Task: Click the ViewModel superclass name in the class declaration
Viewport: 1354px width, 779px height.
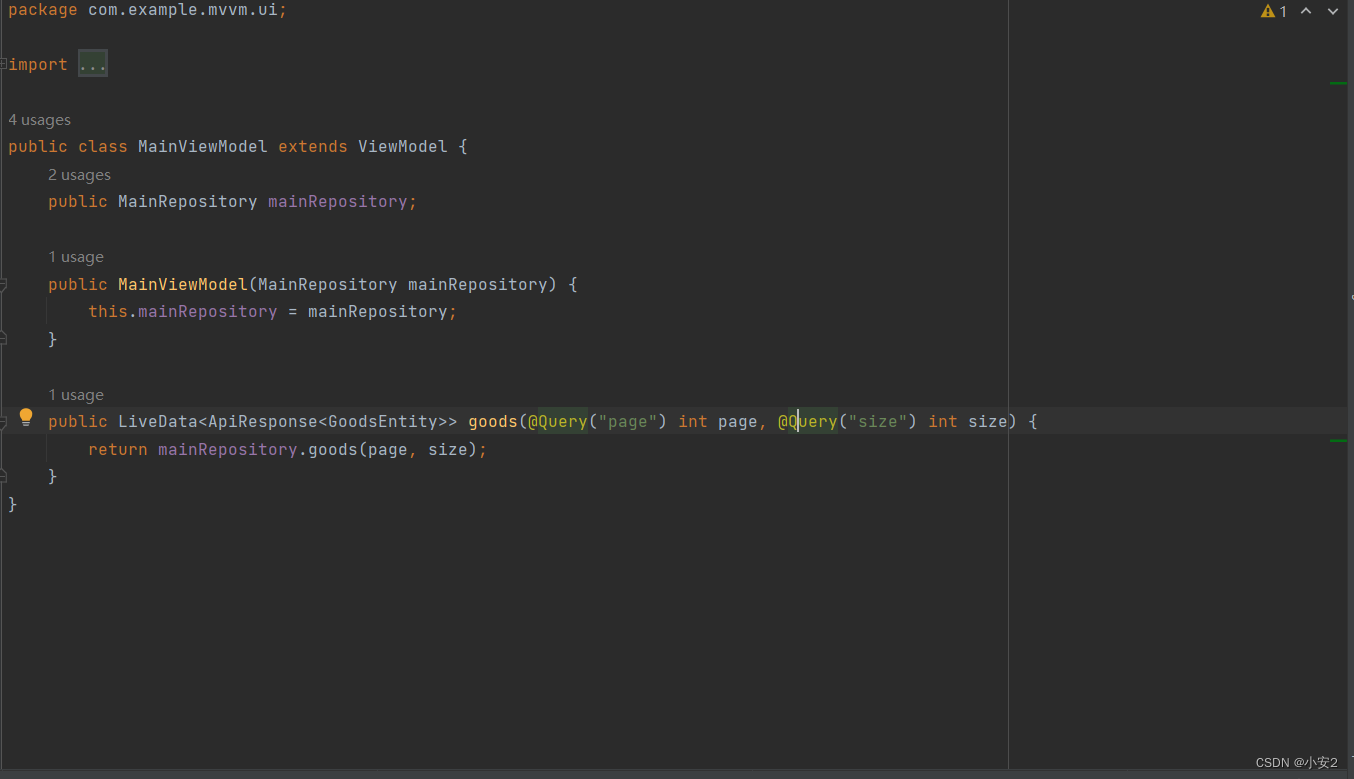Action: (x=402, y=146)
